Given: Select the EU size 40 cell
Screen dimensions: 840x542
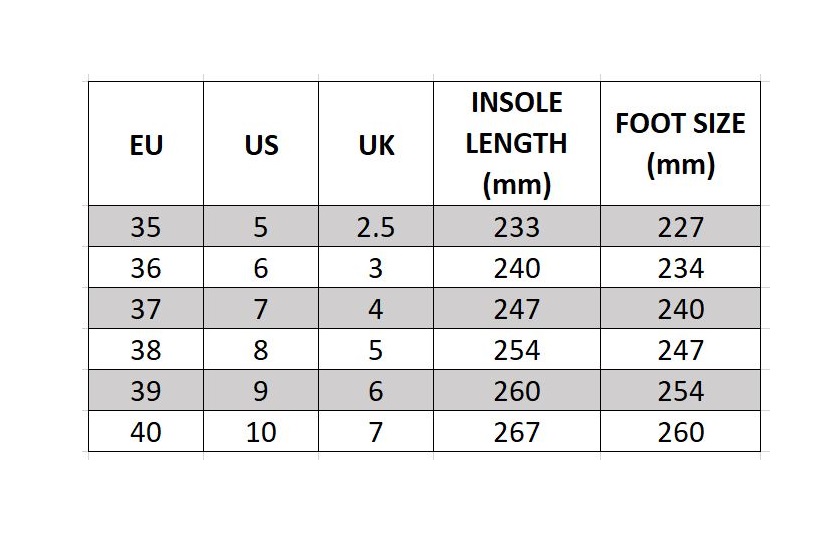Looking at the screenshot, I should click(146, 431).
